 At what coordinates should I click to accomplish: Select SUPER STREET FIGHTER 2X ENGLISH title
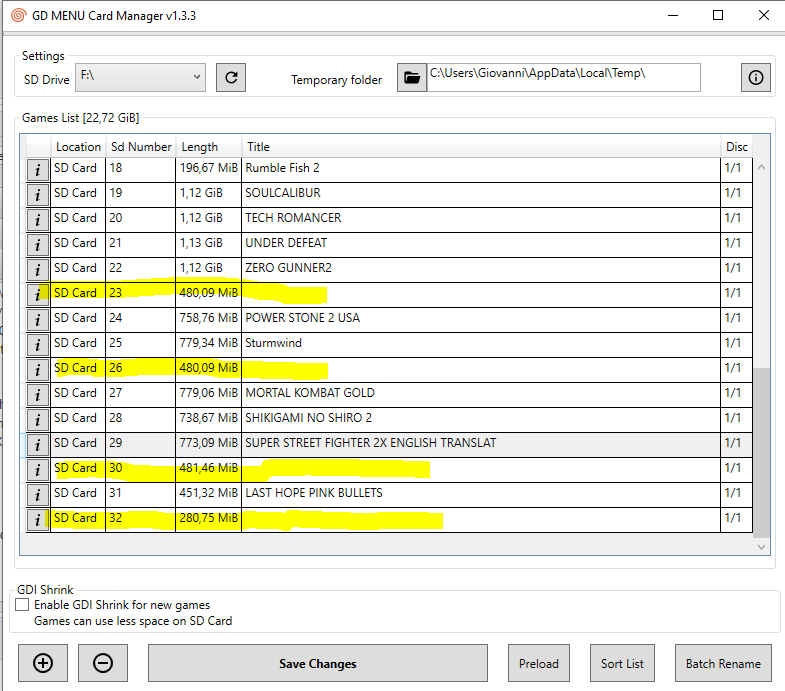click(x=481, y=445)
